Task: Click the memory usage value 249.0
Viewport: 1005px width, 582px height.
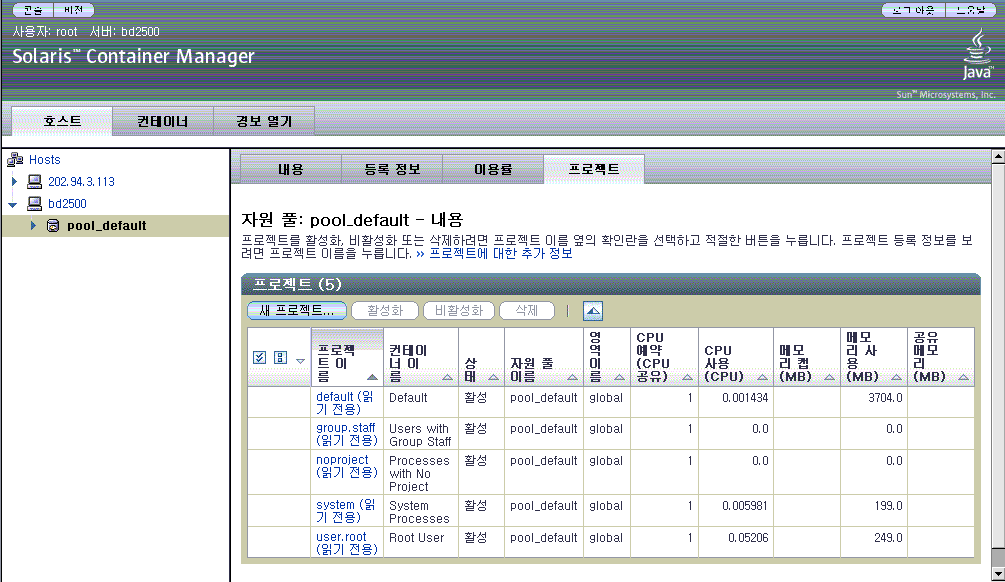Action: pyautogui.click(x=888, y=538)
